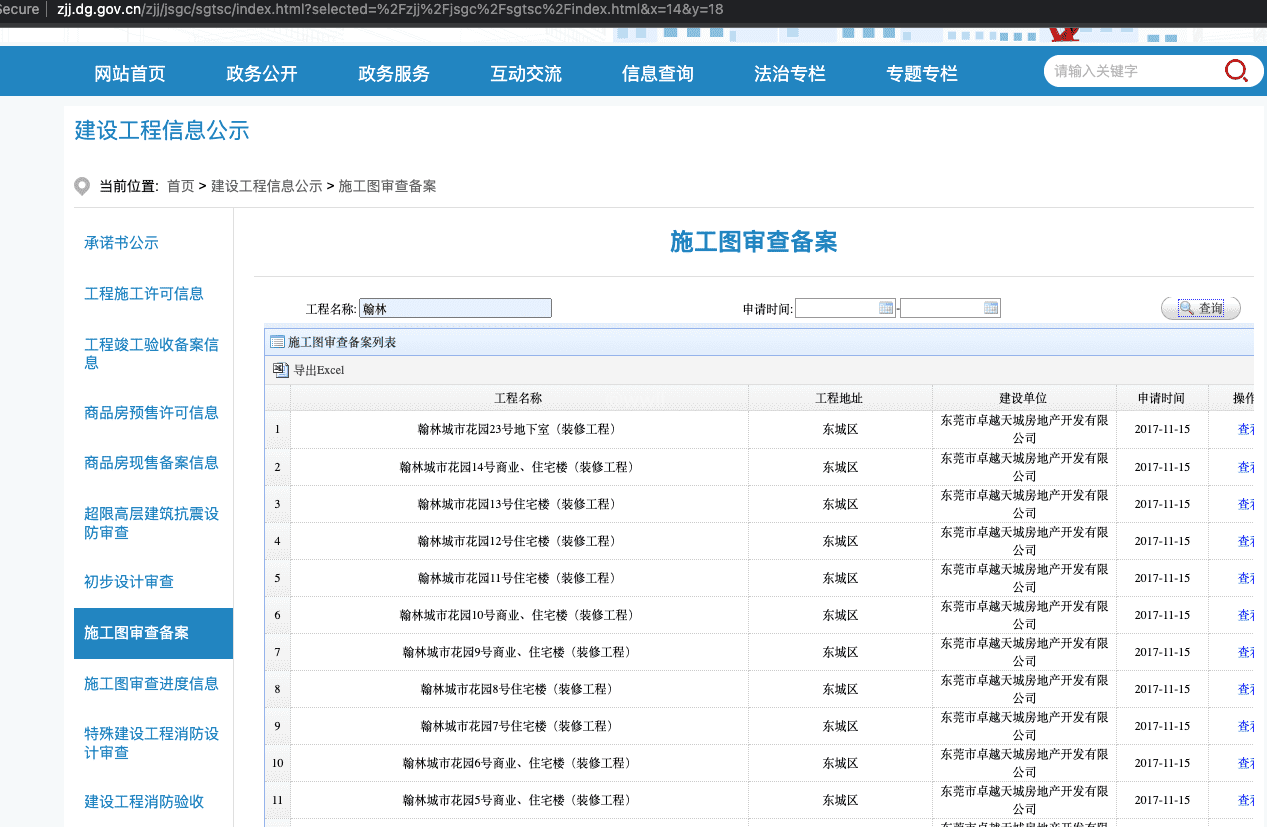Click the view link in row 7
Screen dimensions: 1267x827
pyautogui.click(x=1247, y=652)
